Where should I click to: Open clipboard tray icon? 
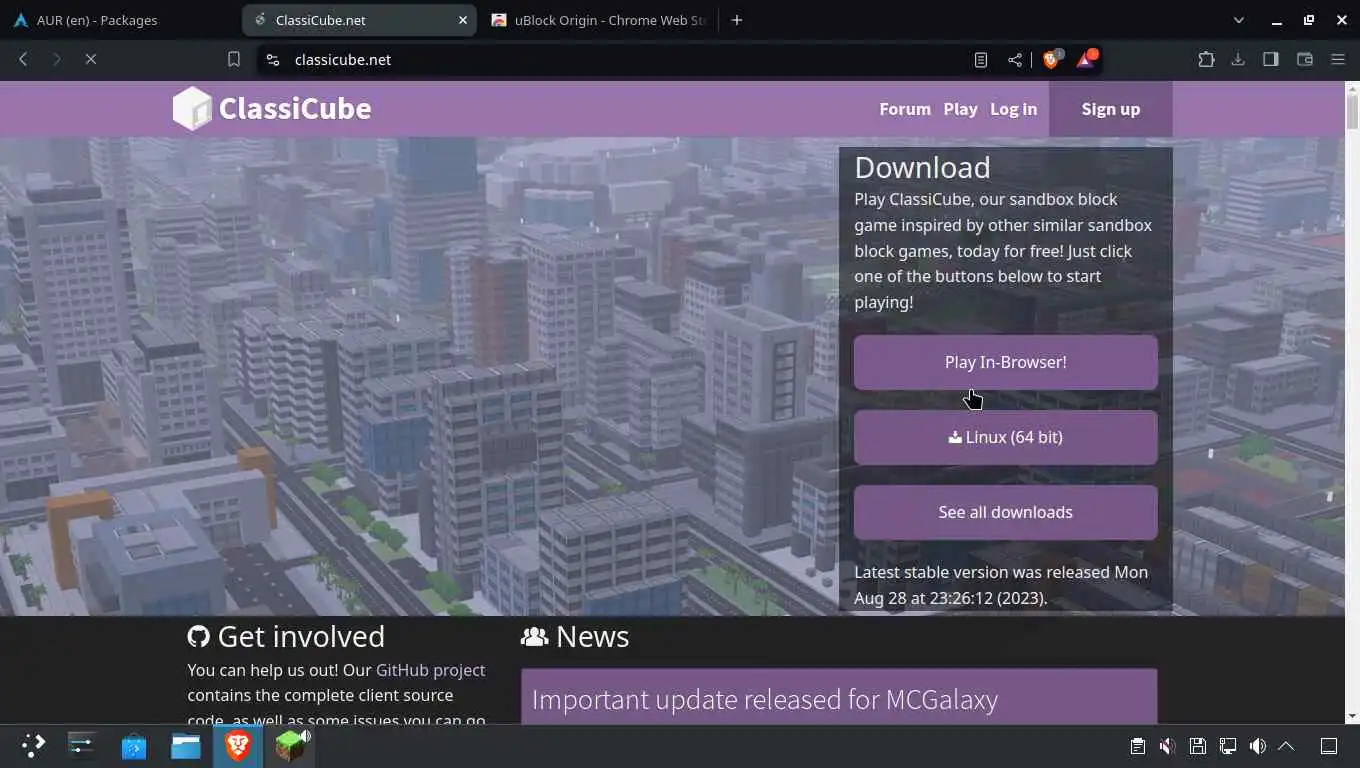(x=1137, y=746)
